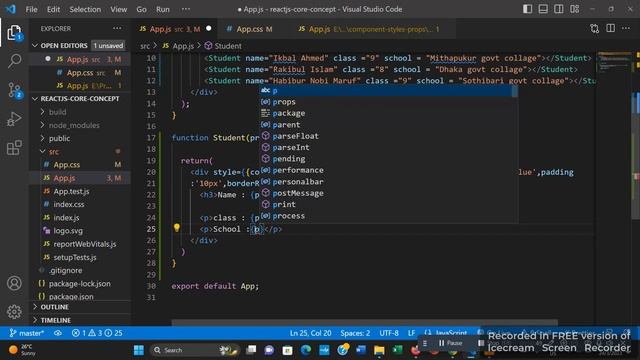Open Source Control view in activity bar
The height and width of the screenshot is (360, 640).
[14, 90]
